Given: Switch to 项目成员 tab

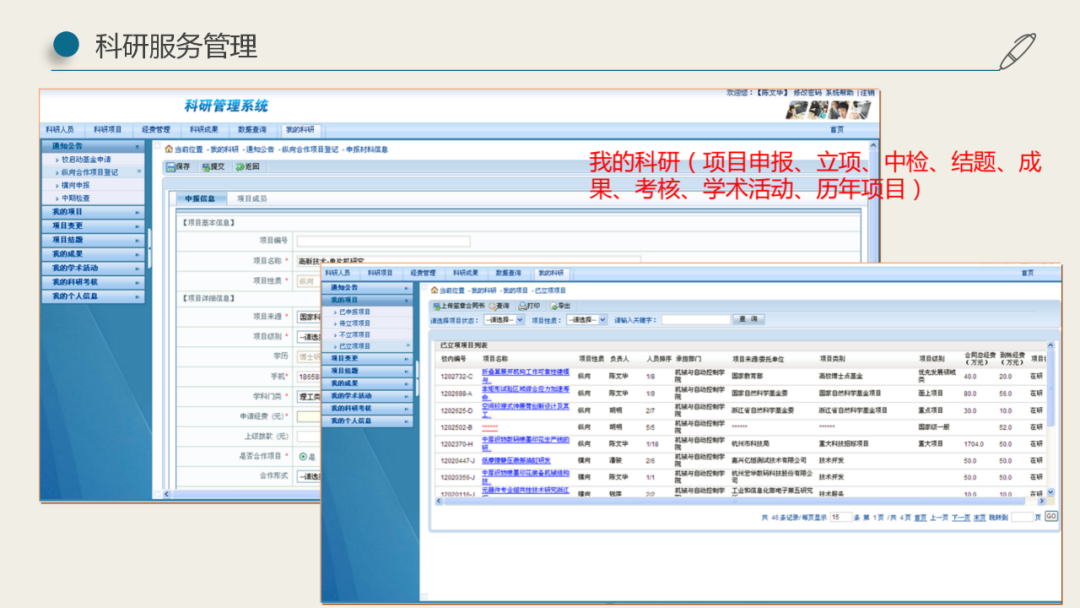Looking at the screenshot, I should tap(252, 198).
